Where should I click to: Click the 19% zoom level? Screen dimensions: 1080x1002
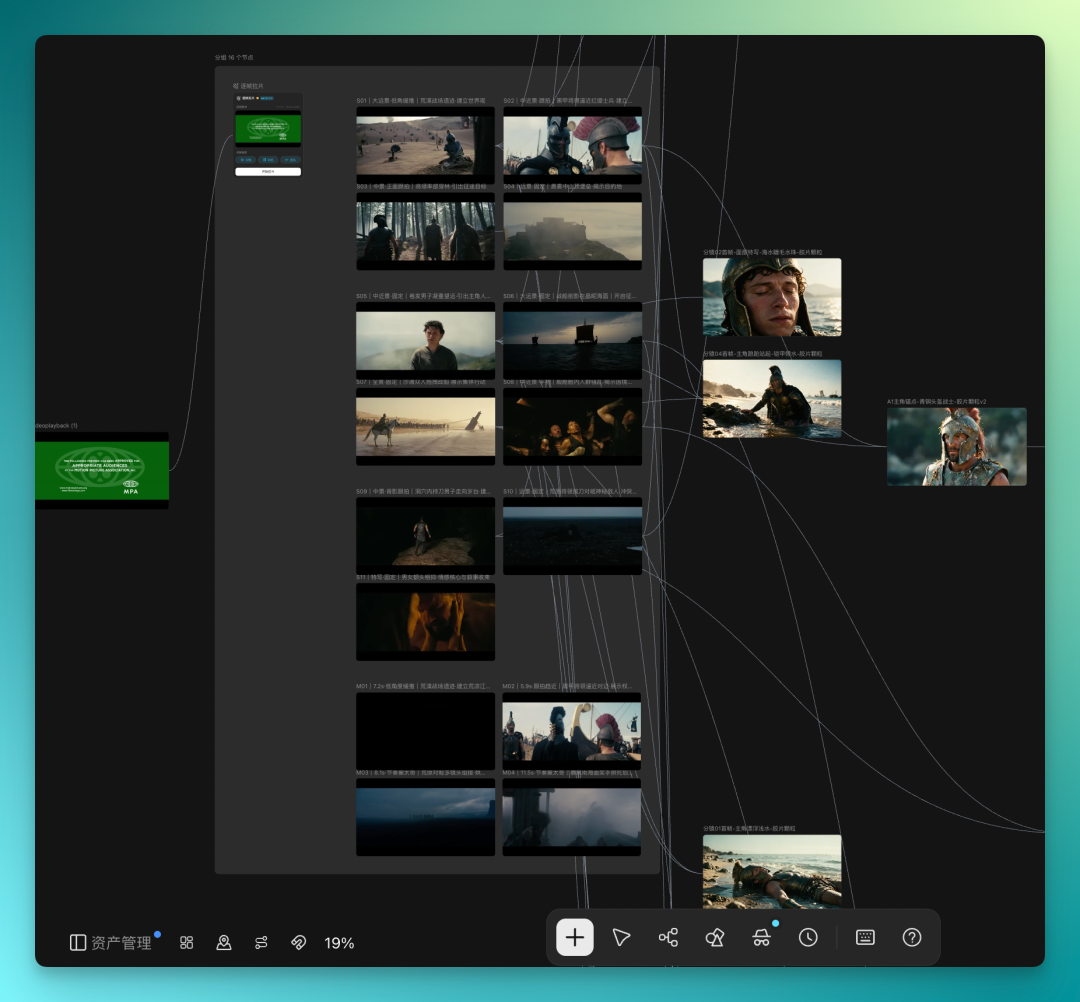click(x=339, y=943)
